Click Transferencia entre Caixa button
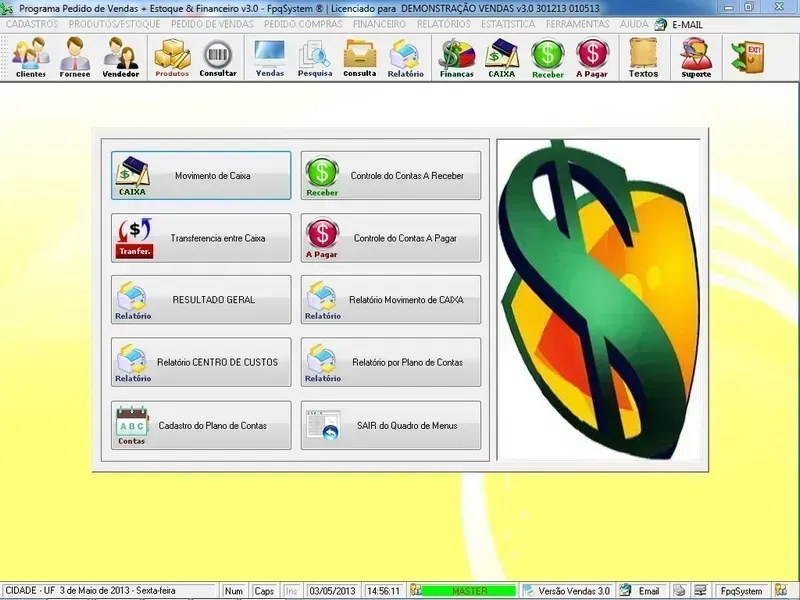This screenshot has height=600, width=800. [201, 238]
